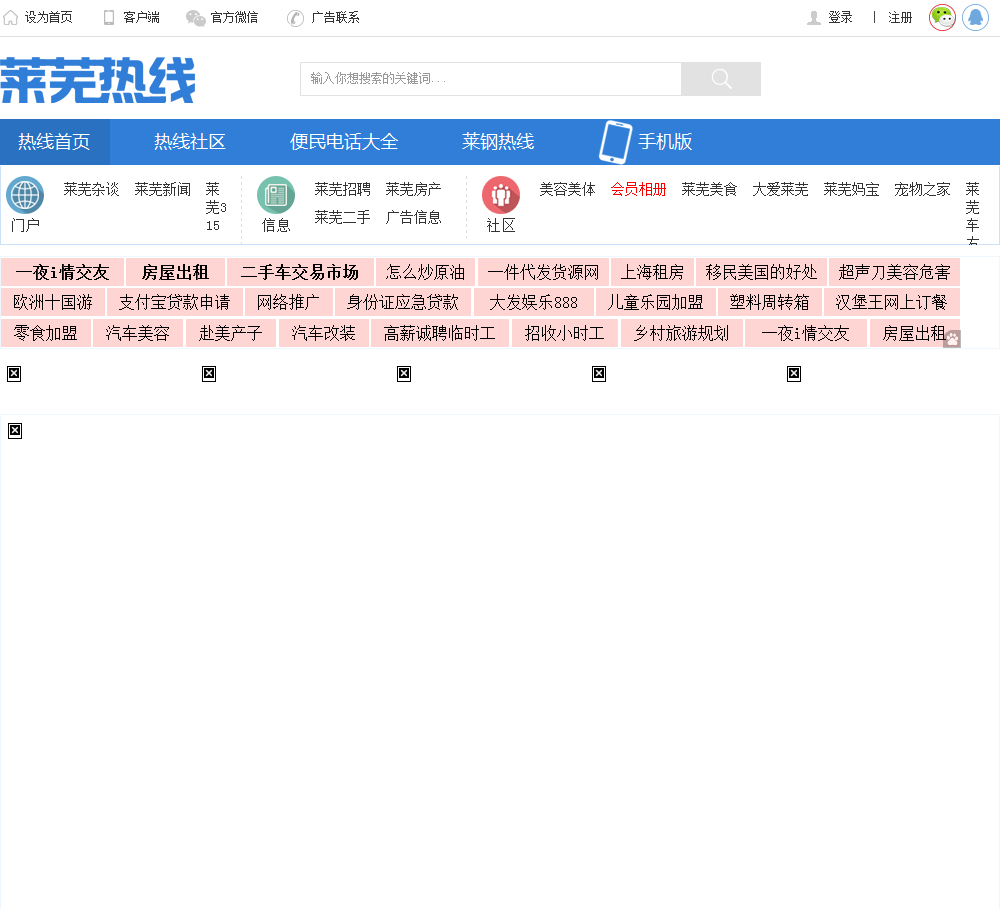Click the 支付宝贷款申请 ad link
1000x909 pixels.
click(x=175, y=302)
